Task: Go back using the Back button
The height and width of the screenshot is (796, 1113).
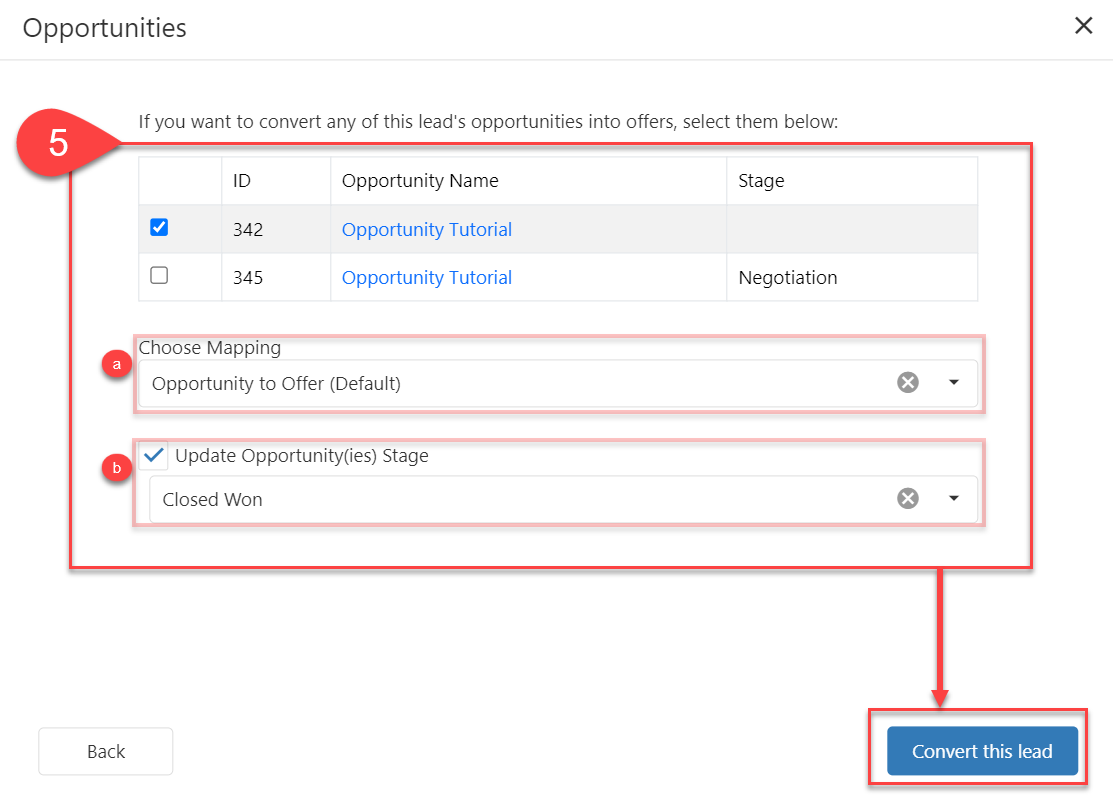Action: tap(106, 751)
